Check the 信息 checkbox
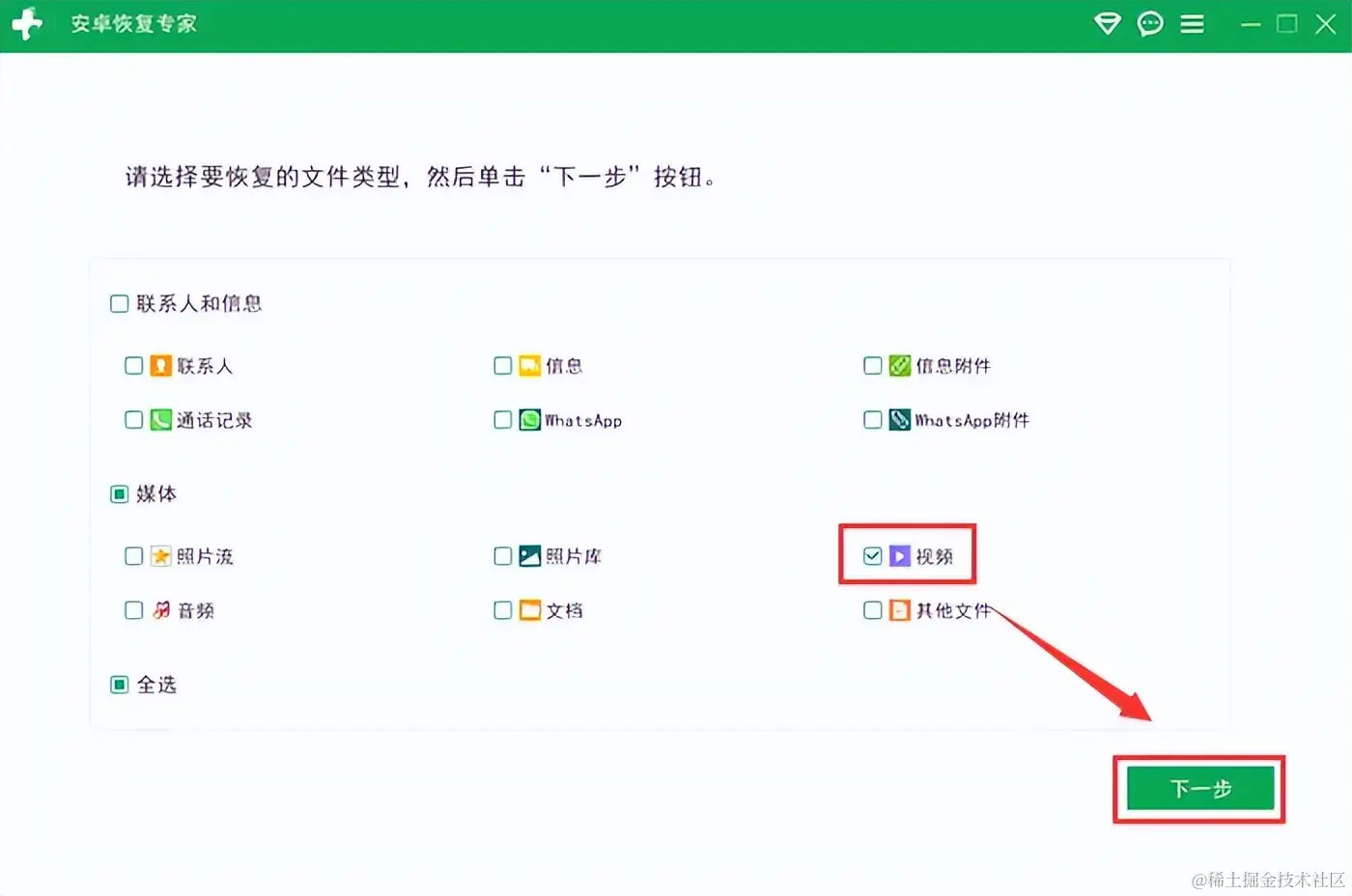Screen dimensions: 1352x896 click(x=502, y=366)
